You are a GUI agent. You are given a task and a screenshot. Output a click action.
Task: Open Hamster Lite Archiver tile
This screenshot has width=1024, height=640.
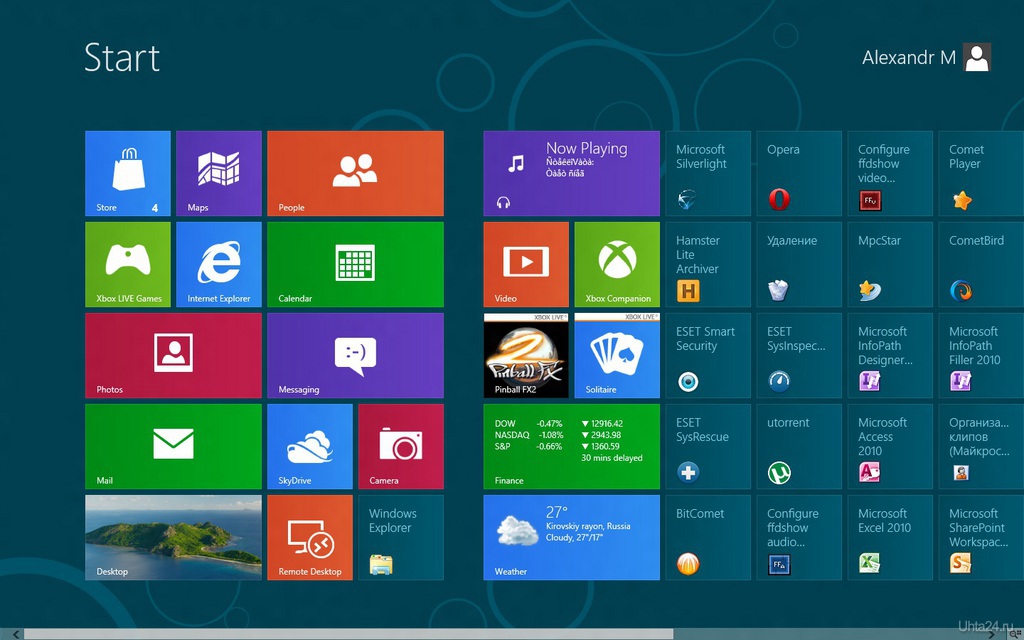point(708,264)
